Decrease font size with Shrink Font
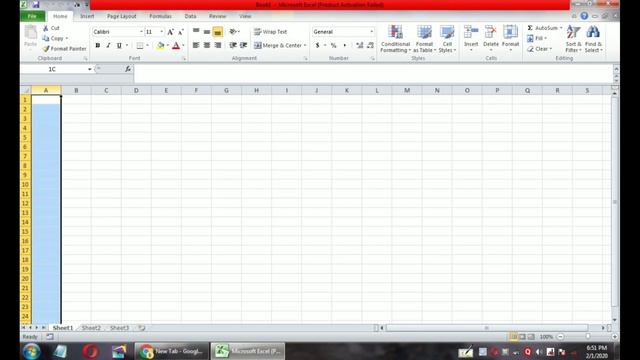640x360 pixels. pyautogui.click(x=181, y=32)
